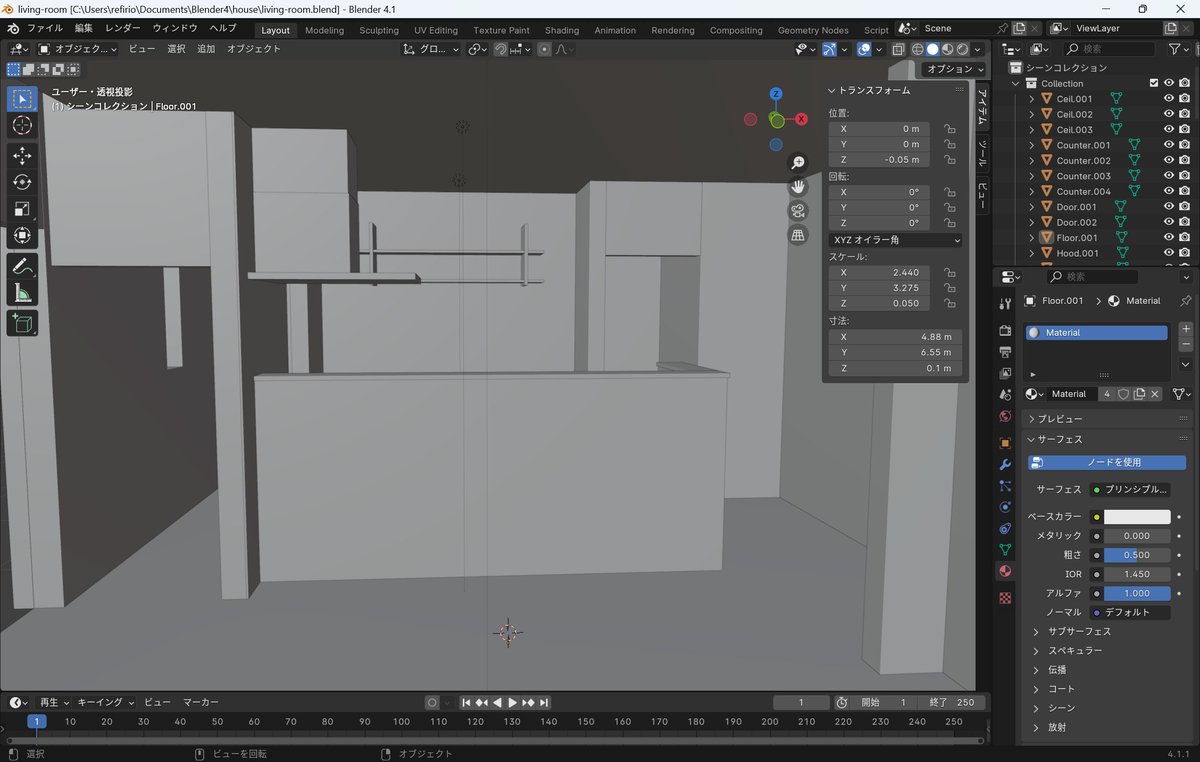The image size is (1200, 762).
Task: Open the UV Editing workspace tab
Action: point(436,30)
